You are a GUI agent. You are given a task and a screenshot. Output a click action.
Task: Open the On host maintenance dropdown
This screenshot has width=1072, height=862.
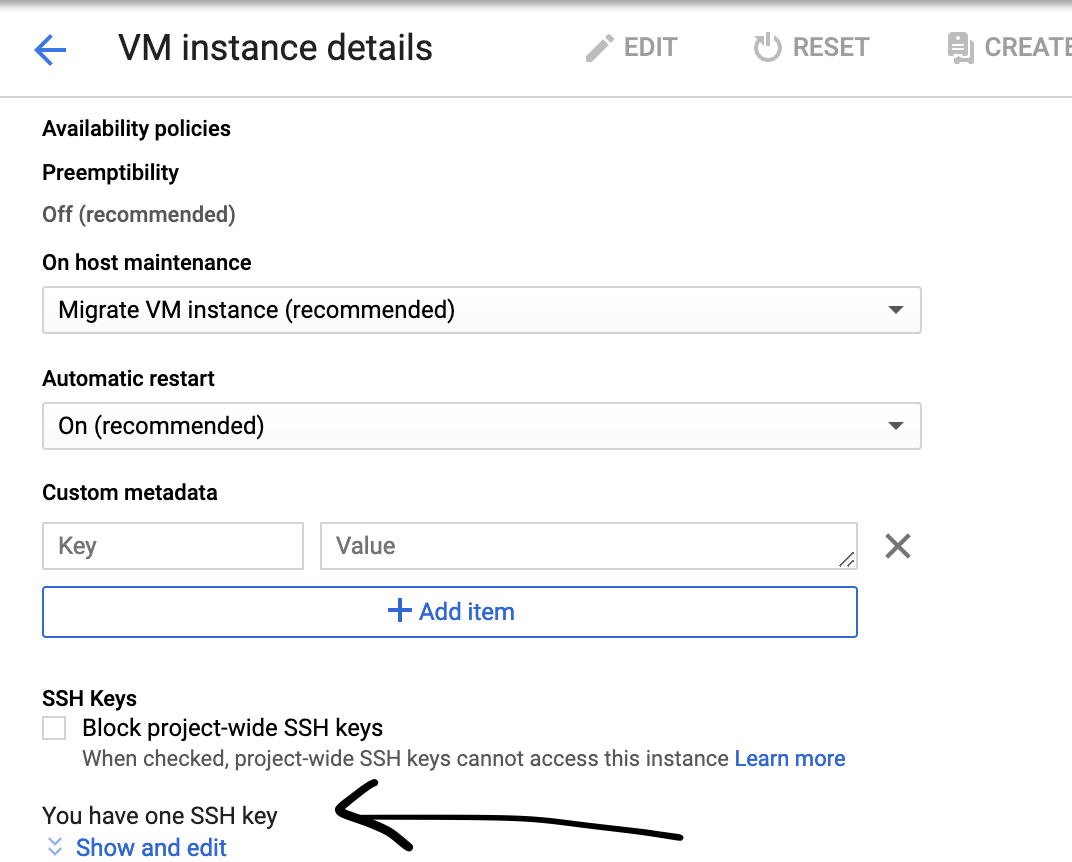point(481,310)
